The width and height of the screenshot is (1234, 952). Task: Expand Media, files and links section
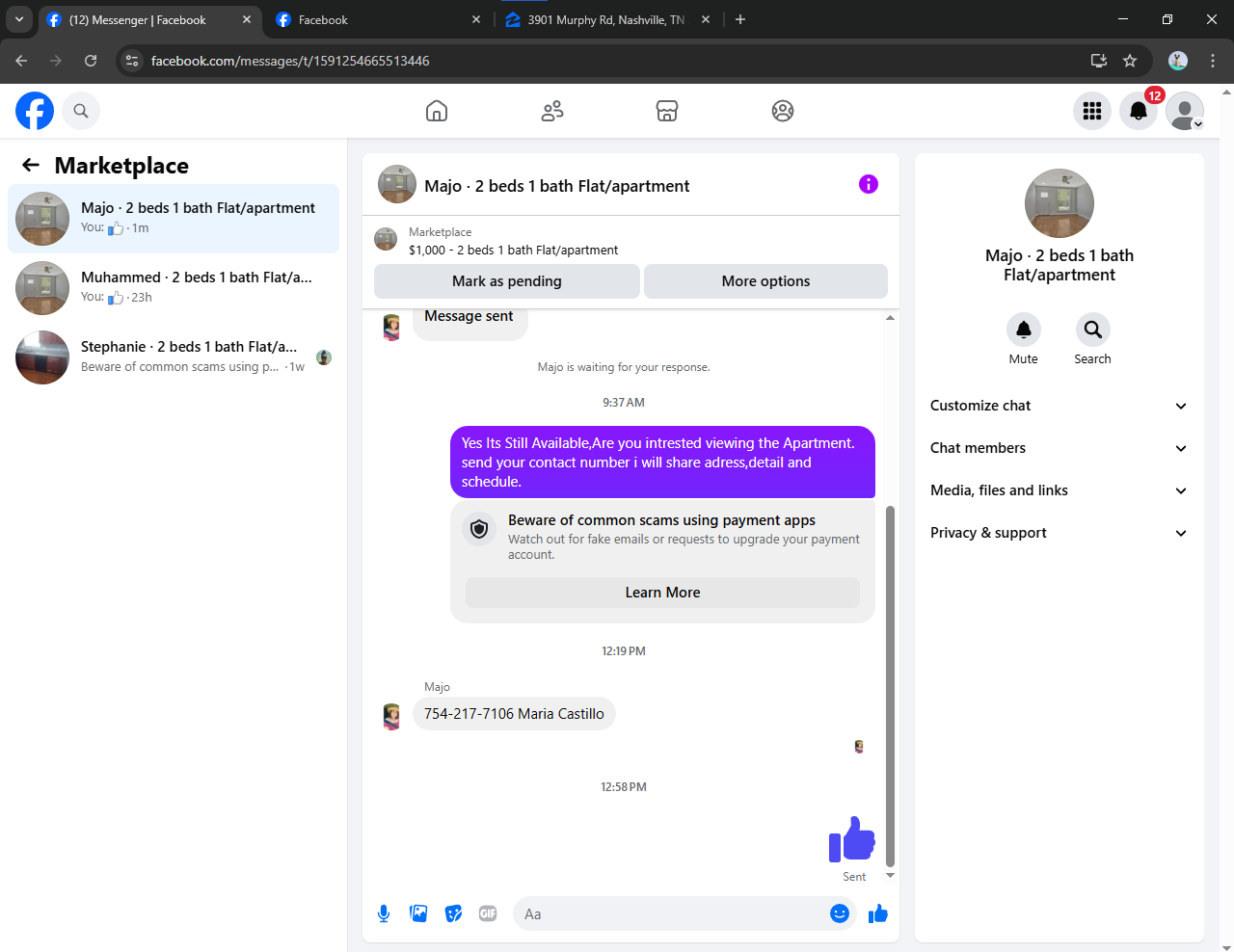pyautogui.click(x=1059, y=490)
